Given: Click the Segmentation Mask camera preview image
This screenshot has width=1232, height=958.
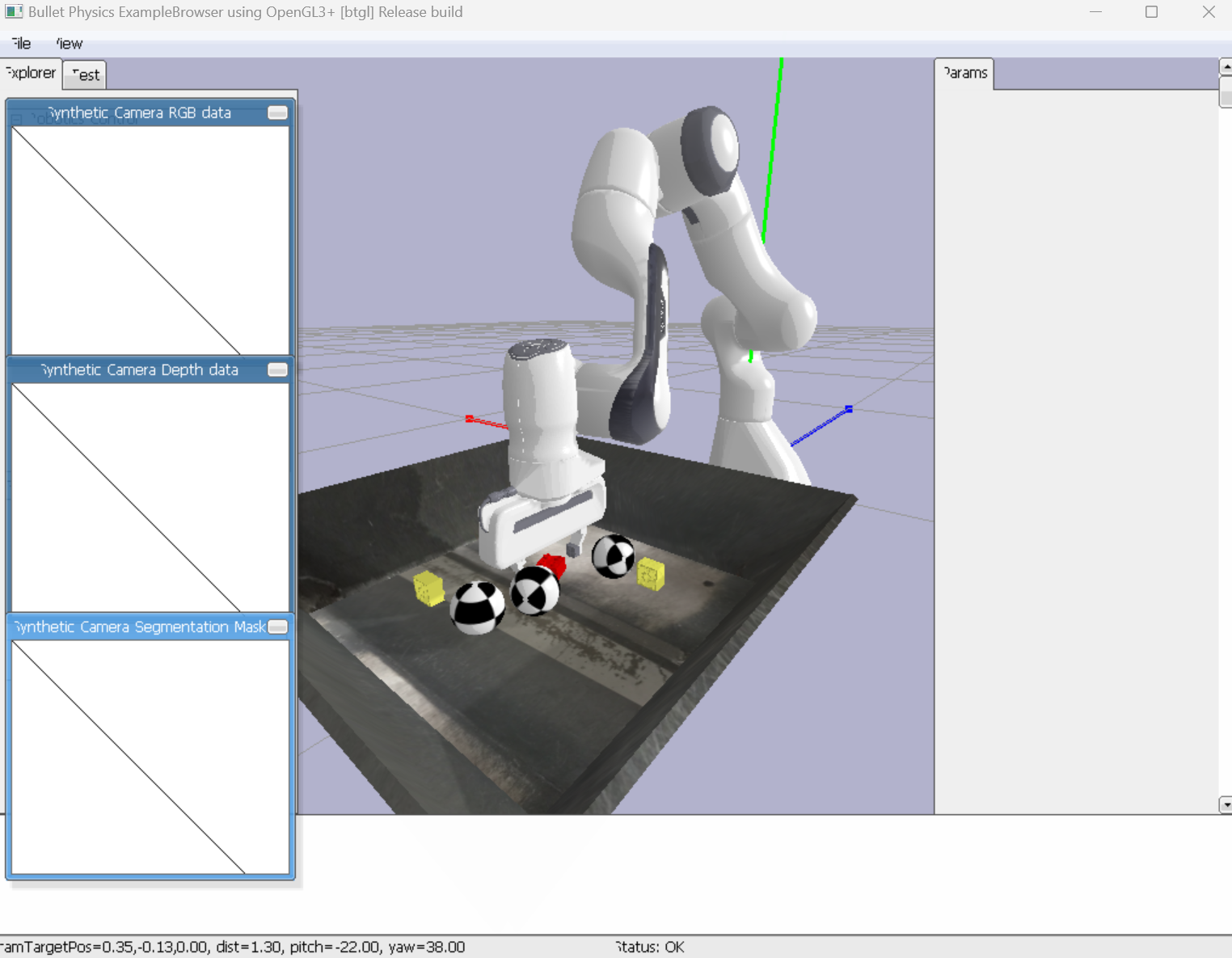Looking at the screenshot, I should coord(150,757).
